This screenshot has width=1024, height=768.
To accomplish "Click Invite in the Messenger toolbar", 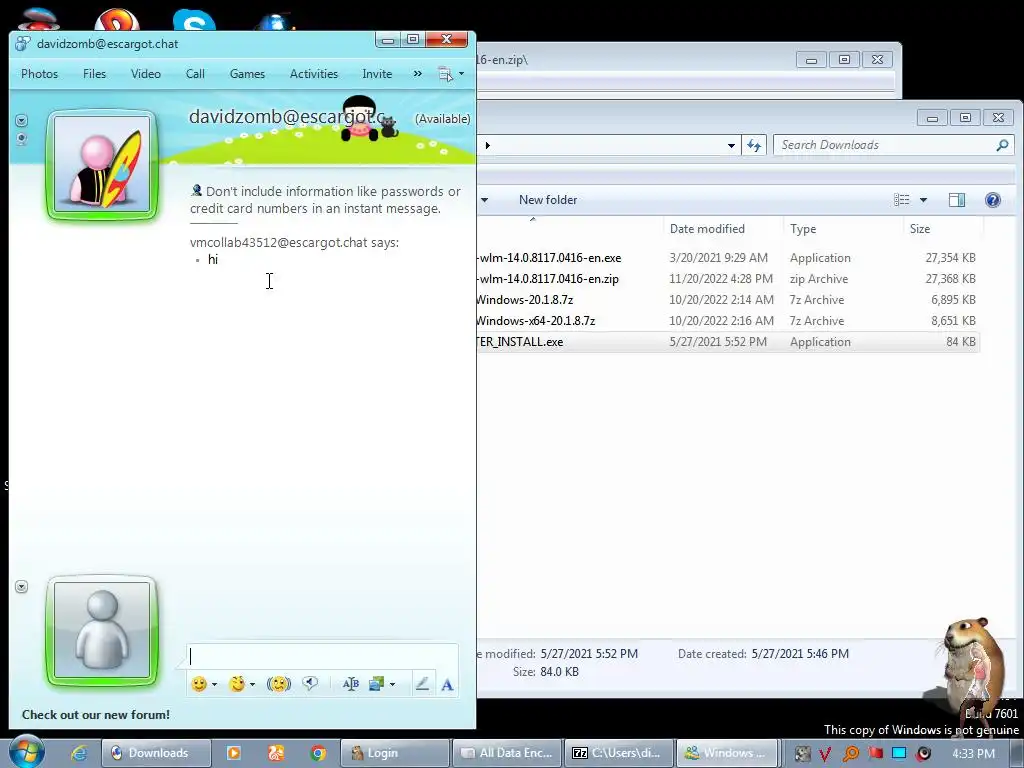I will click(377, 74).
